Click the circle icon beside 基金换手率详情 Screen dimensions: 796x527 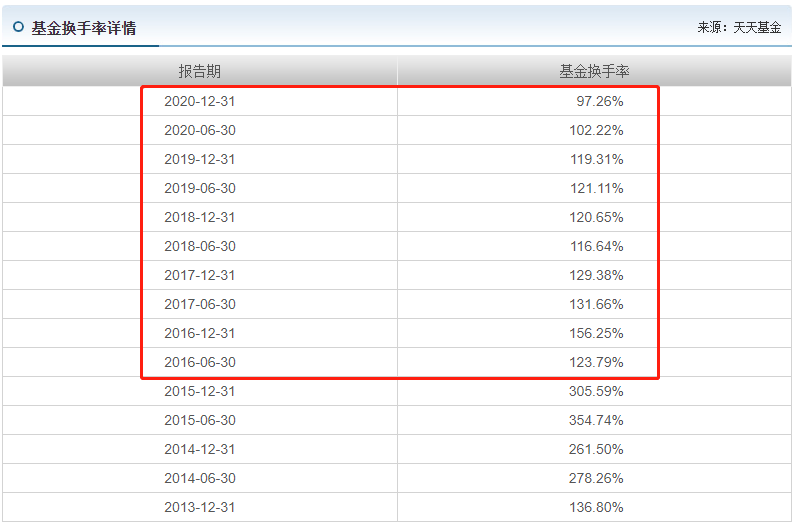(18, 27)
